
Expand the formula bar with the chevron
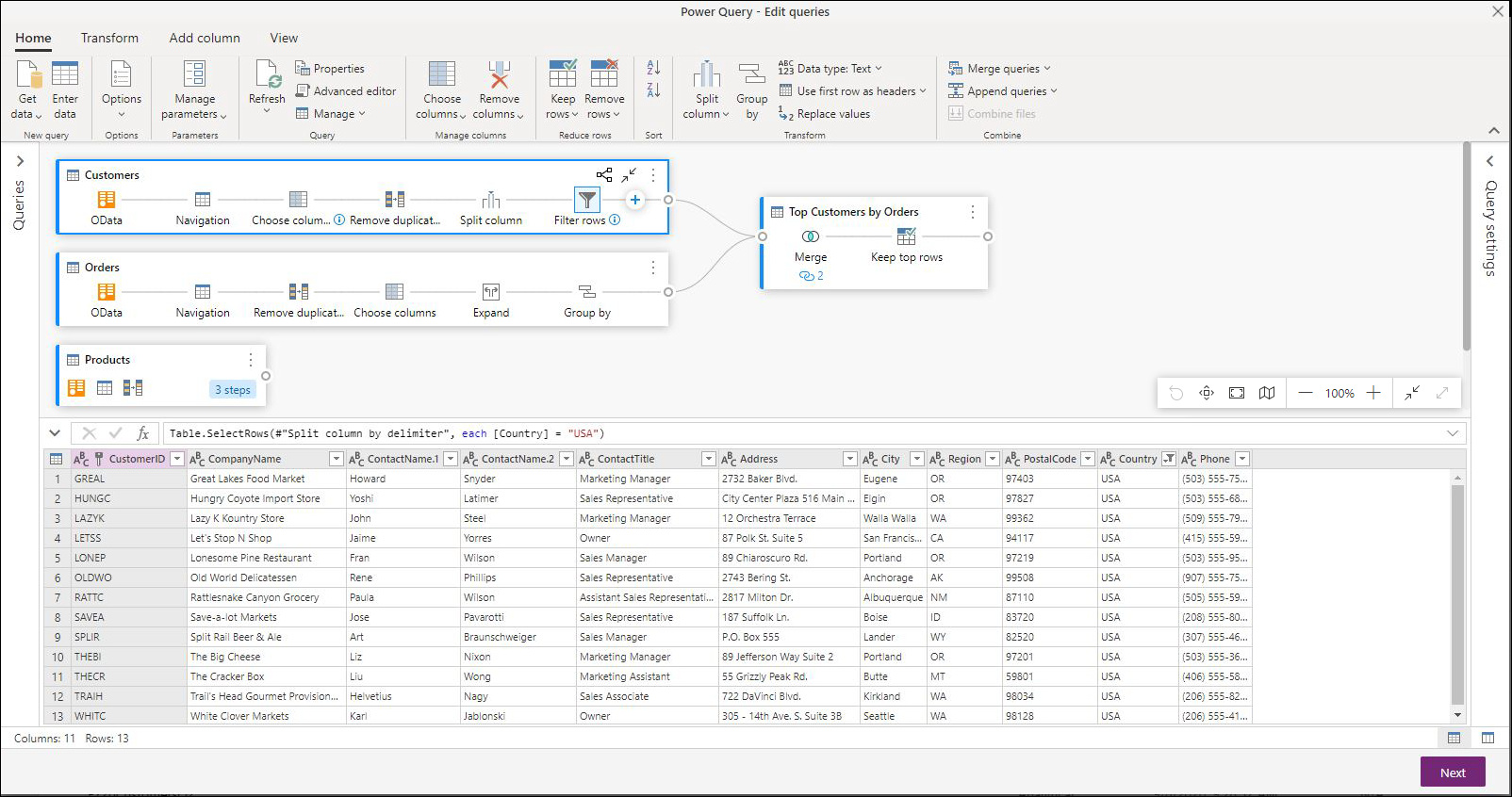tap(1452, 433)
